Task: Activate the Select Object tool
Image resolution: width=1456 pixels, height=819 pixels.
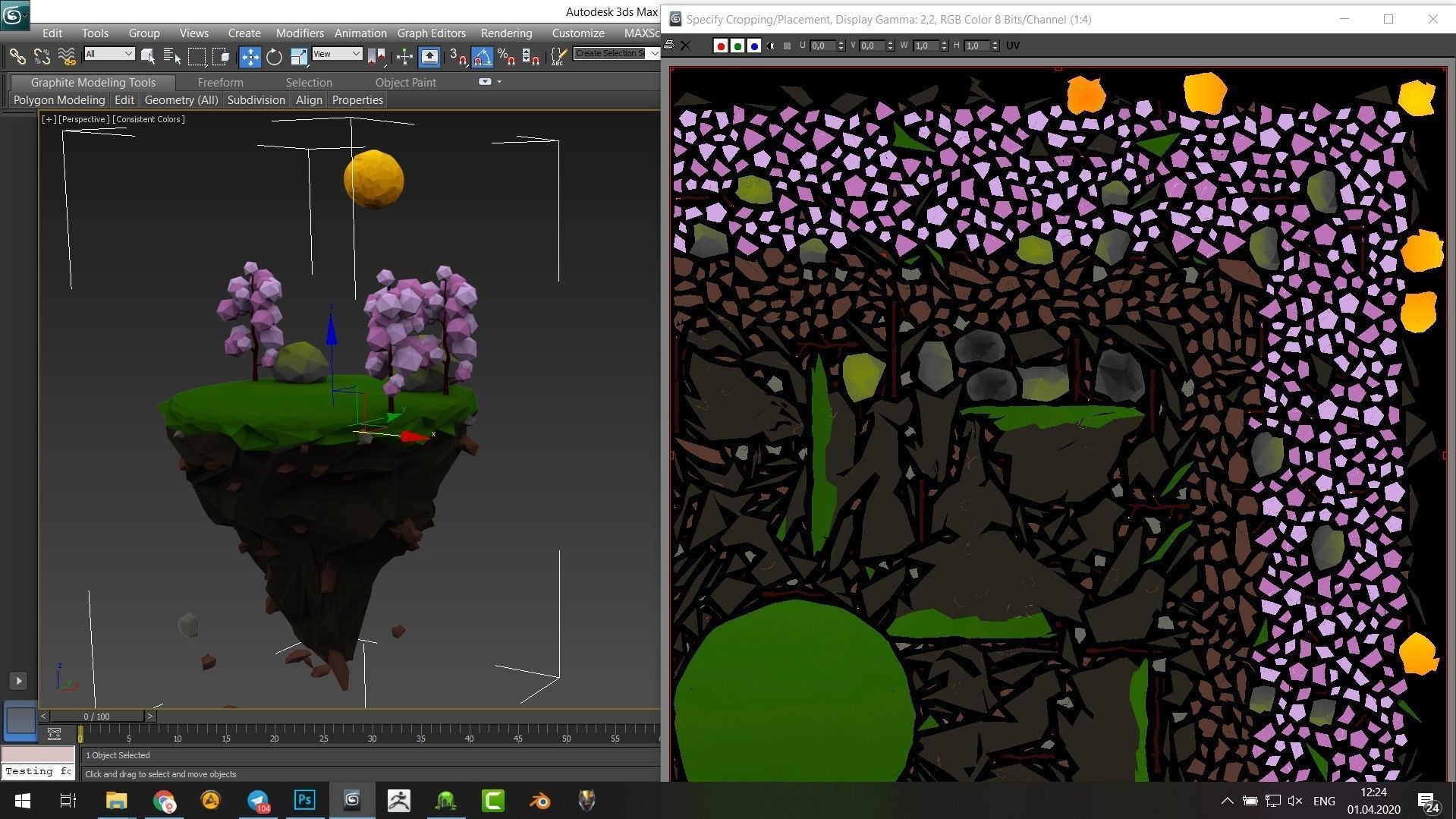Action: click(x=148, y=56)
